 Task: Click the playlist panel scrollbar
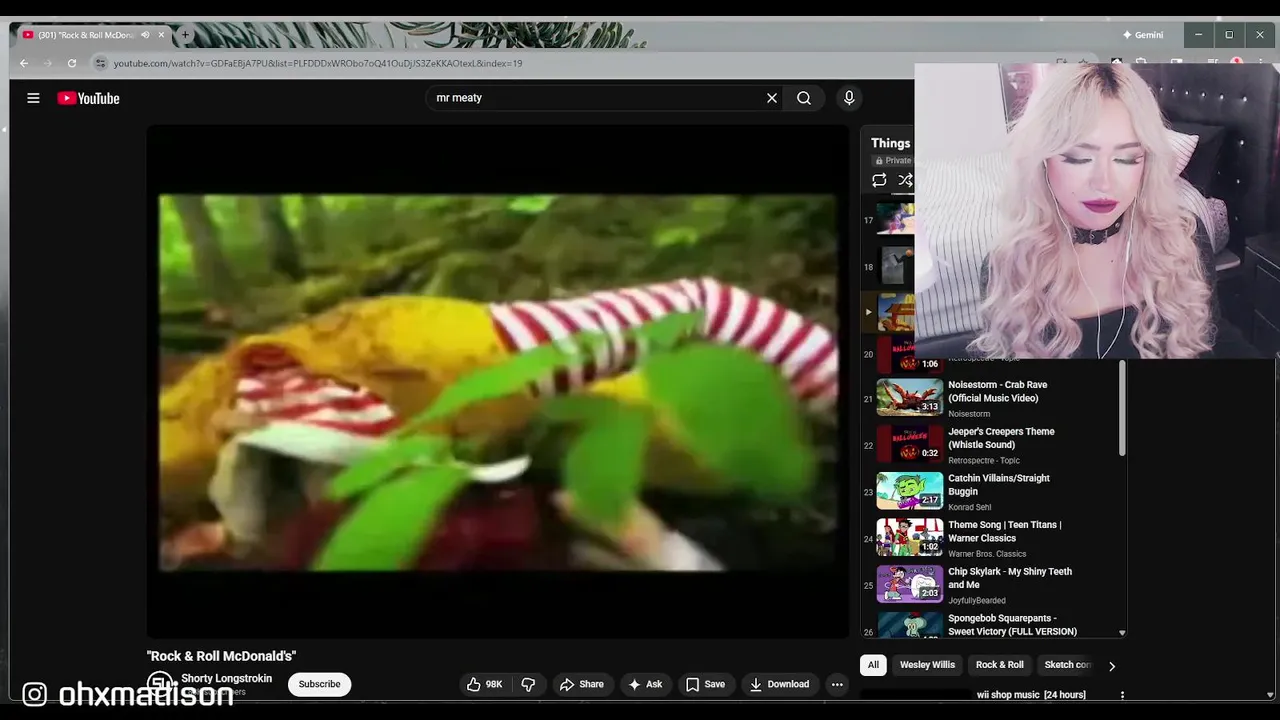tap(1122, 408)
